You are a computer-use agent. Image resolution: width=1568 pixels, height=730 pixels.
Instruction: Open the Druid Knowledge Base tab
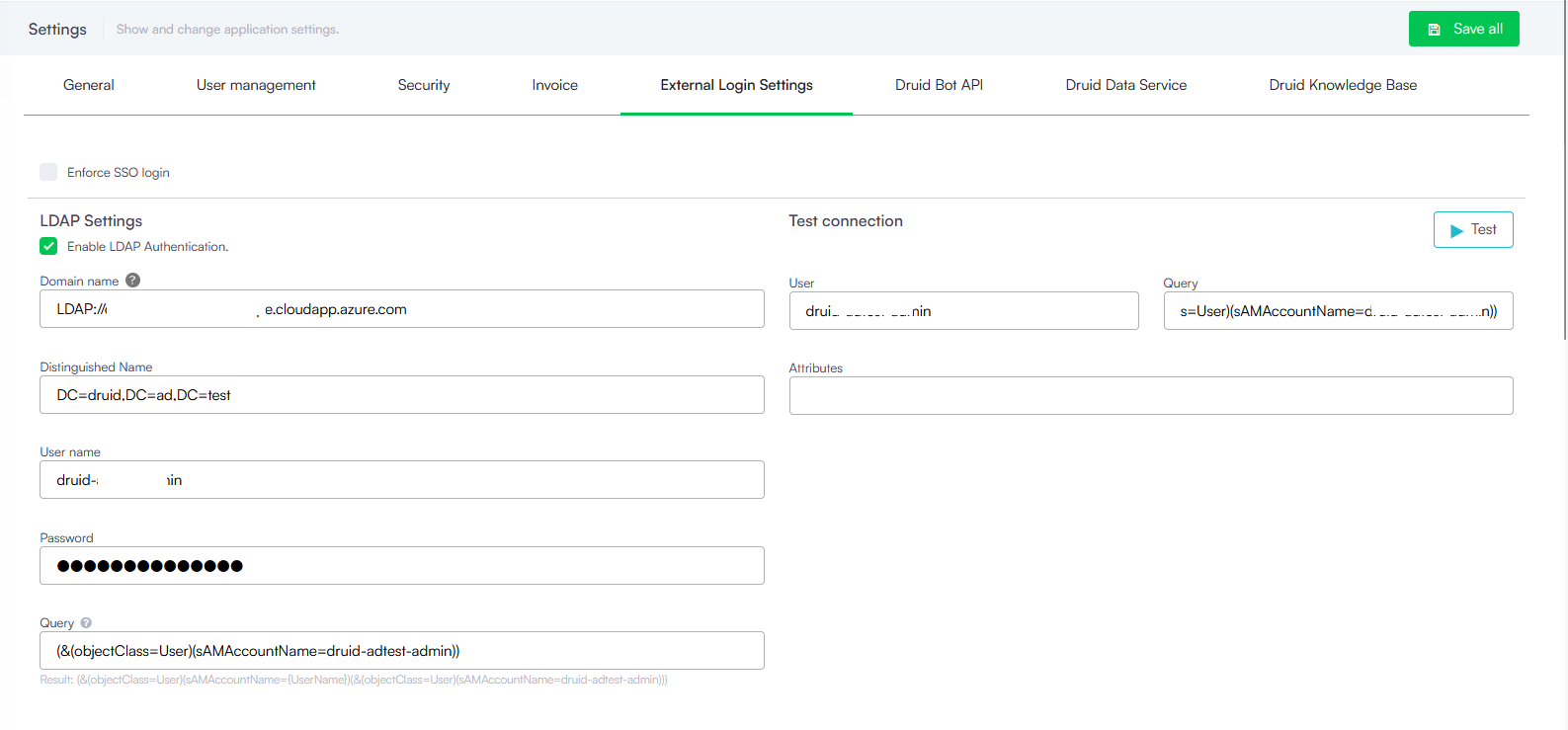[1343, 85]
